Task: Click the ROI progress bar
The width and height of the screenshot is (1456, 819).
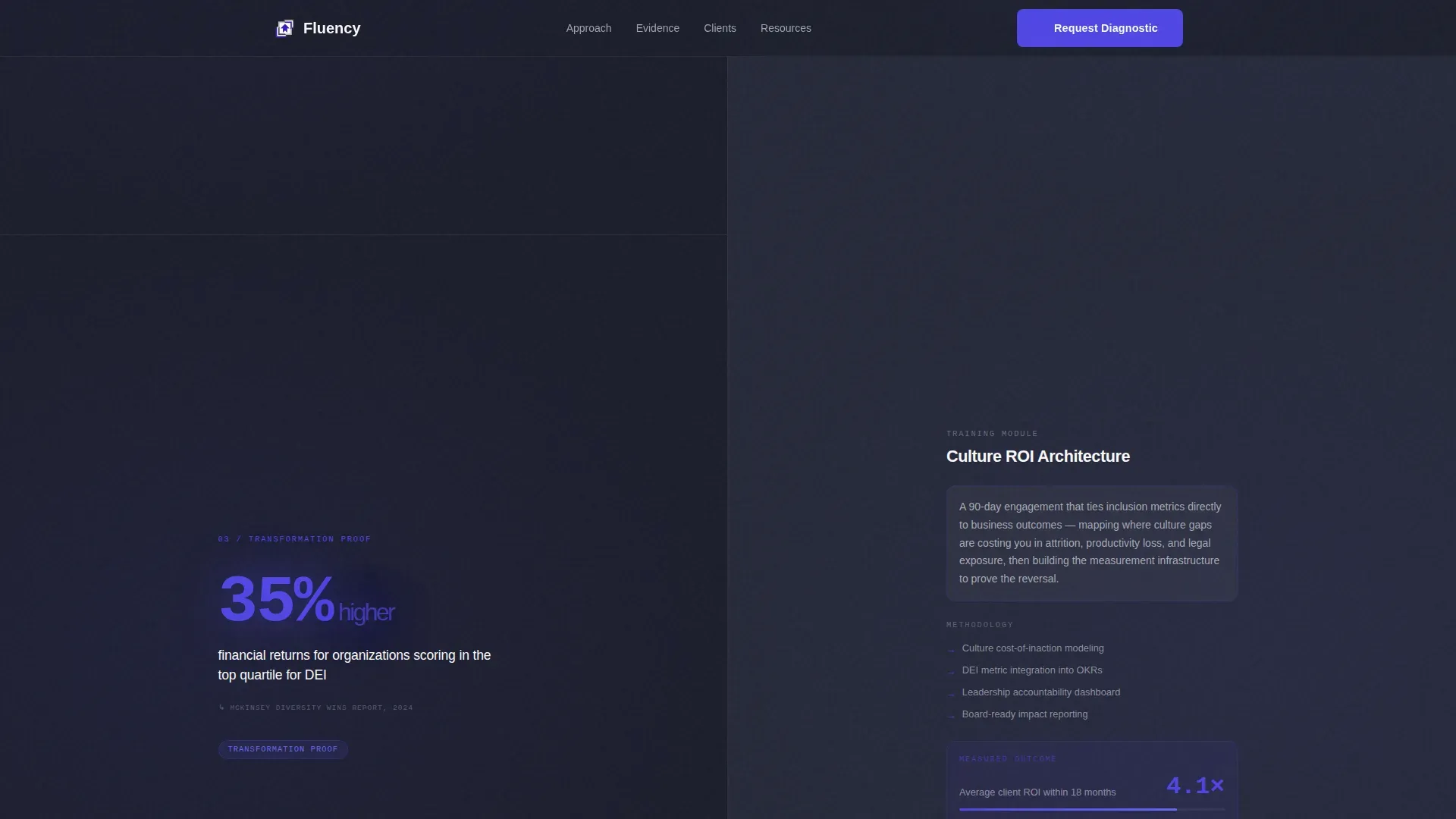Action: coord(1092,809)
